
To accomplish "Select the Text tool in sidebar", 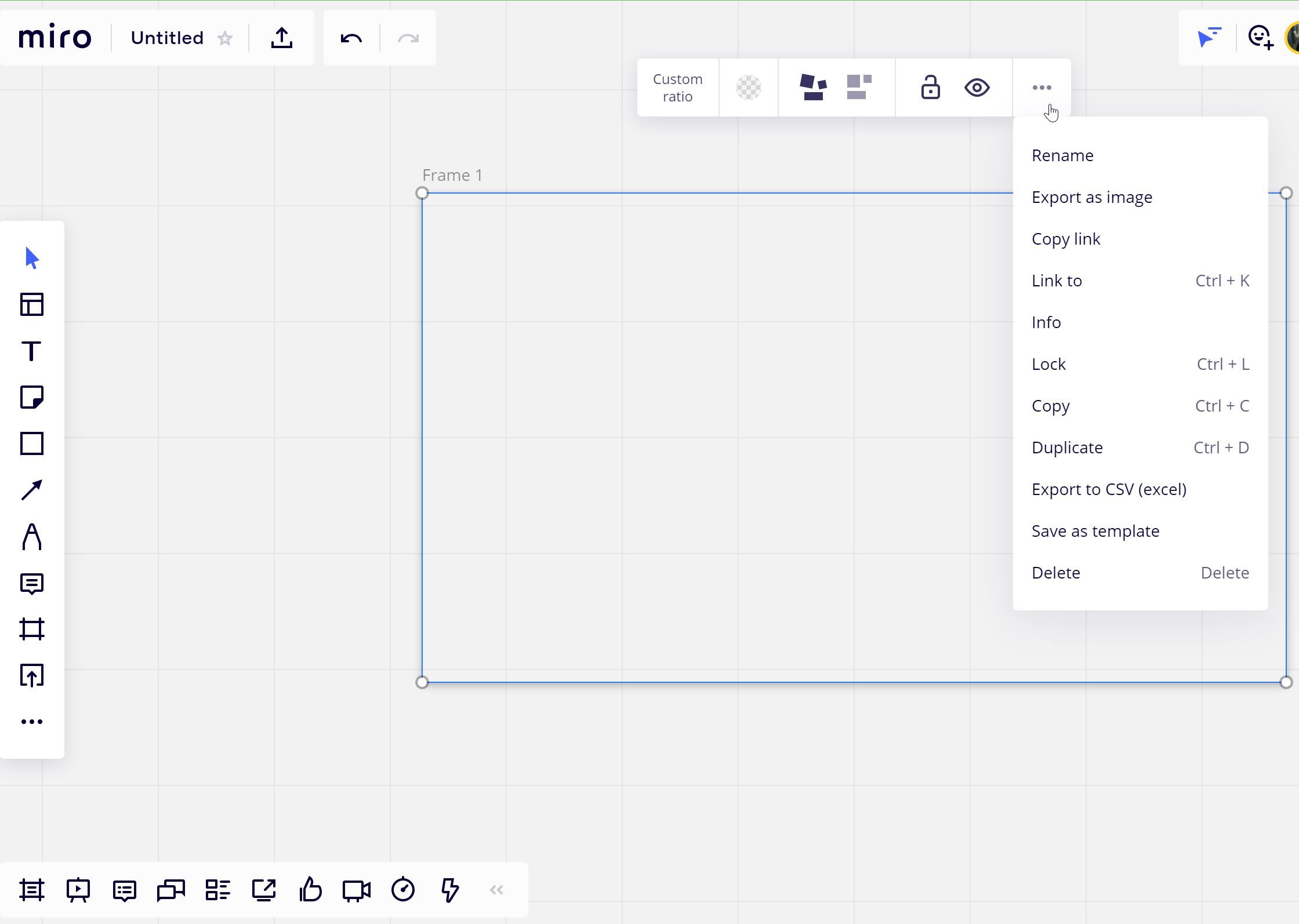I will tap(32, 351).
